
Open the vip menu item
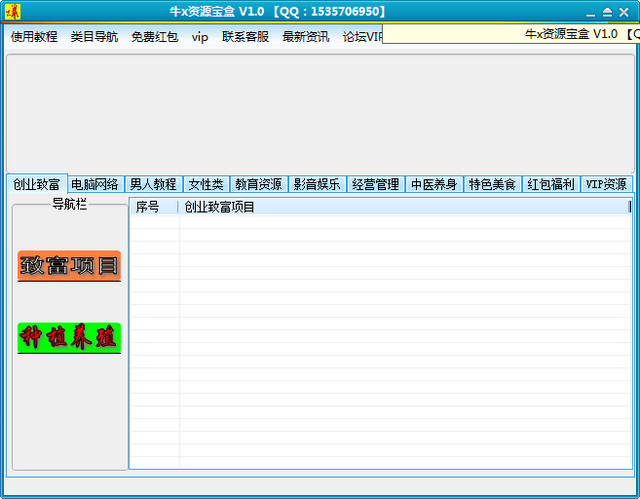[x=200, y=37]
